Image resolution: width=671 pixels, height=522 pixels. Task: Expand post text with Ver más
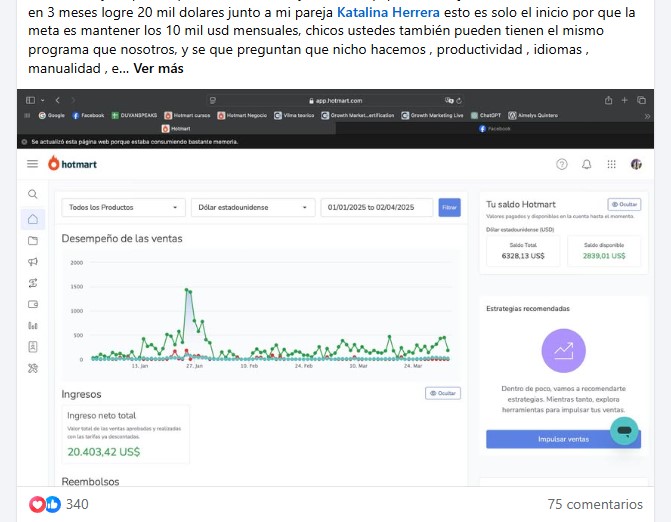[158, 68]
